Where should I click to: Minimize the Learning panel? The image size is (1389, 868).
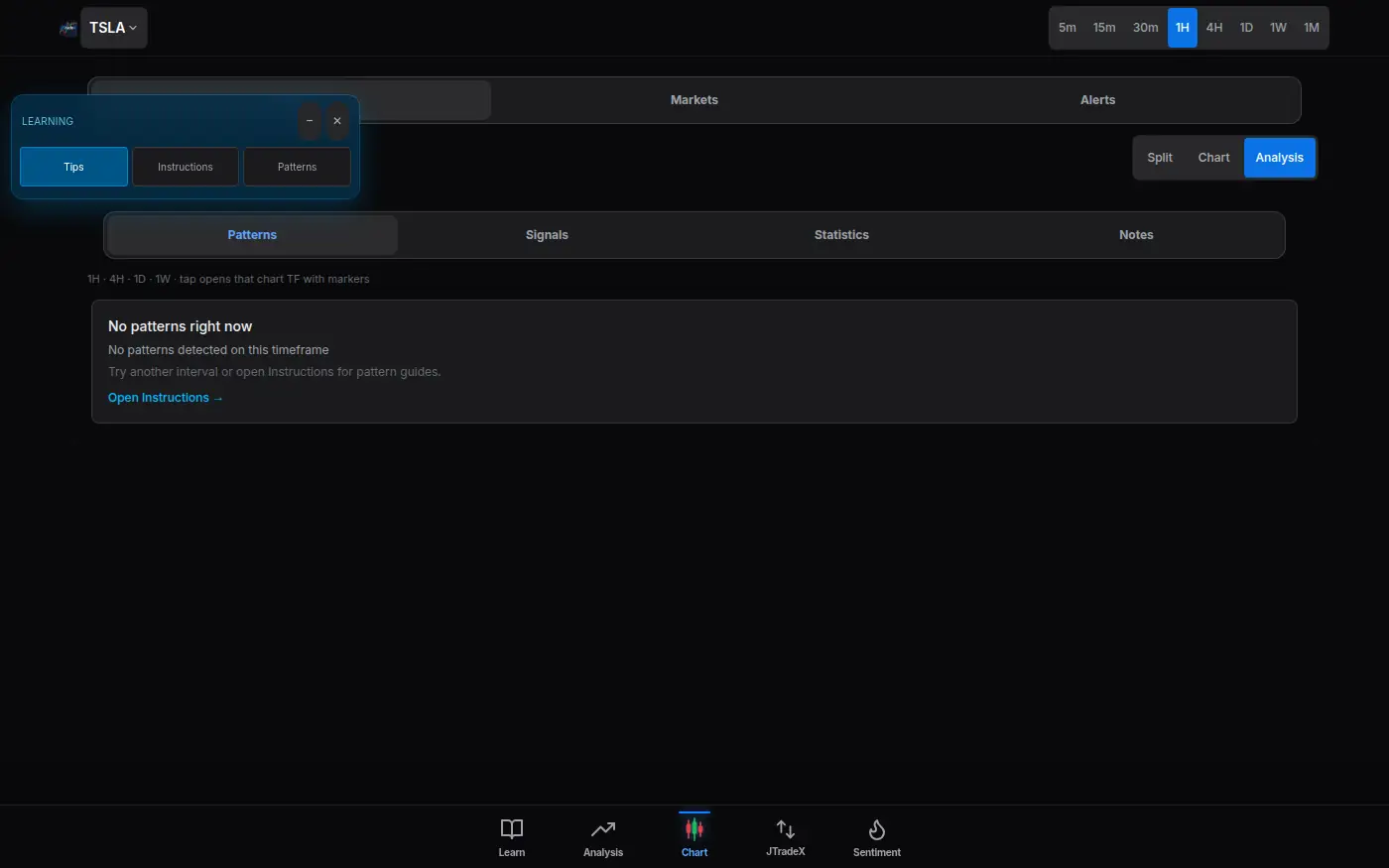pos(310,121)
